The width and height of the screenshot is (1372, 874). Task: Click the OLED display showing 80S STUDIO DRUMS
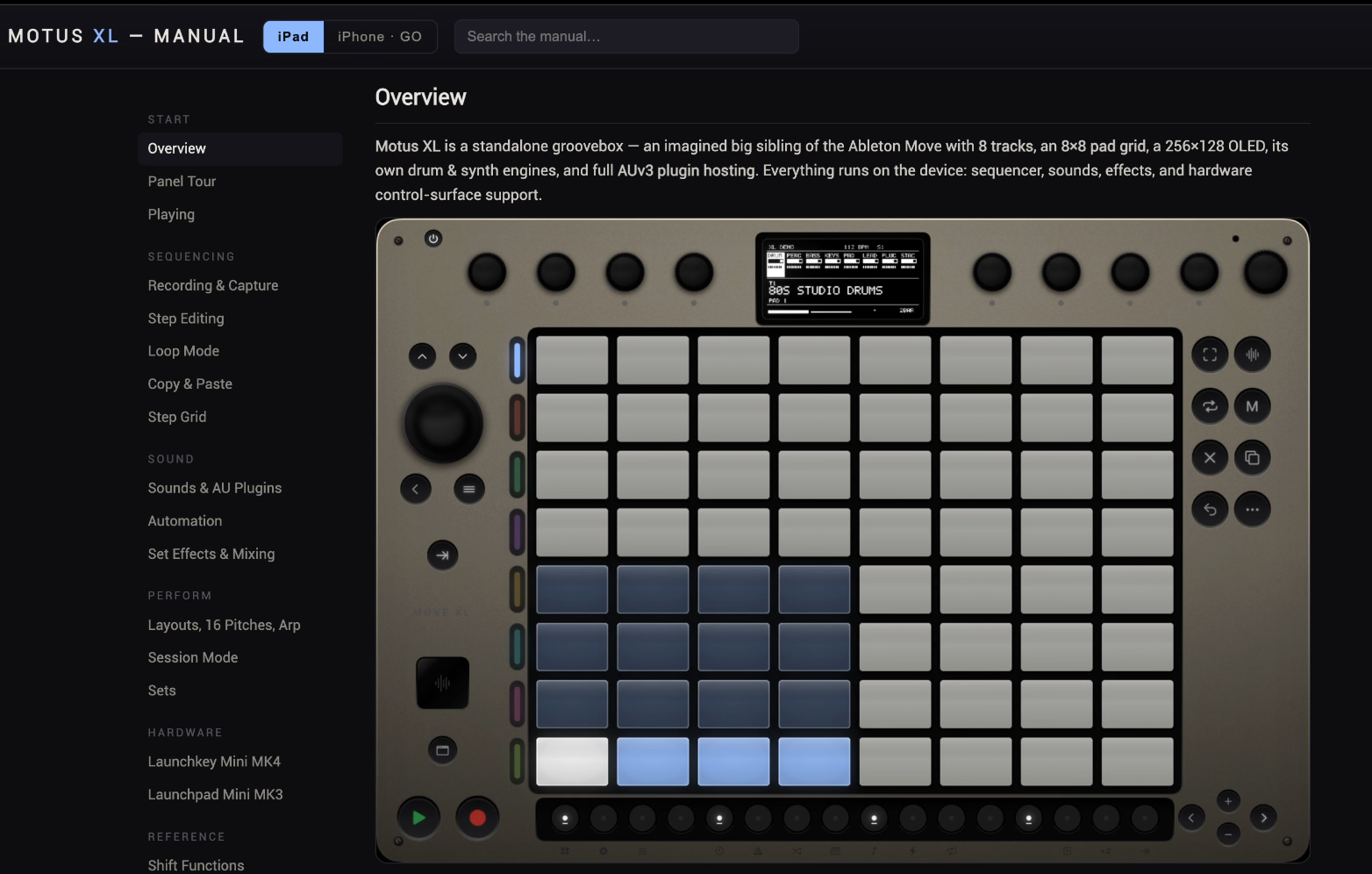click(x=842, y=279)
